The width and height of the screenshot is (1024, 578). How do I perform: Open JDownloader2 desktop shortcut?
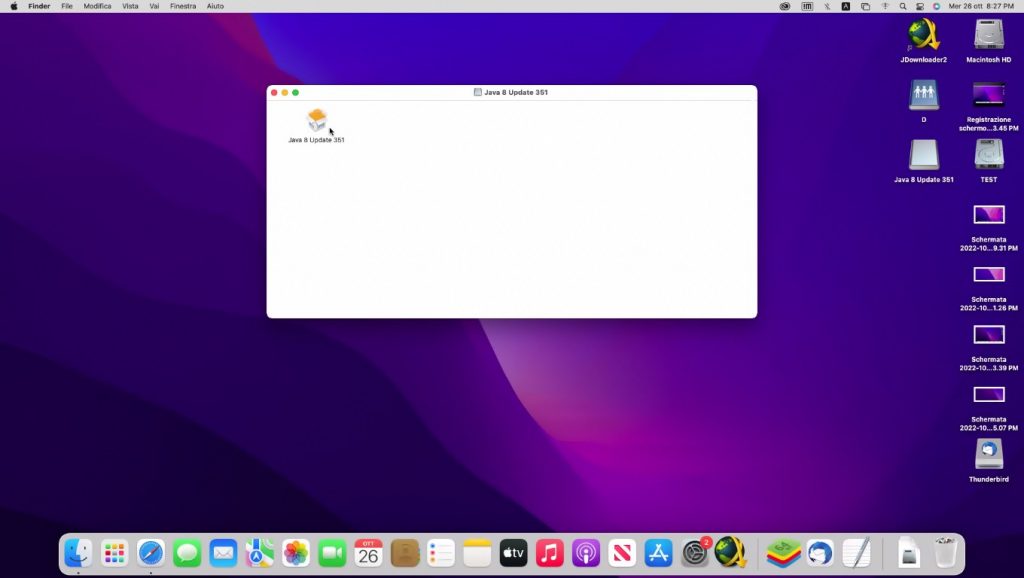coord(923,35)
